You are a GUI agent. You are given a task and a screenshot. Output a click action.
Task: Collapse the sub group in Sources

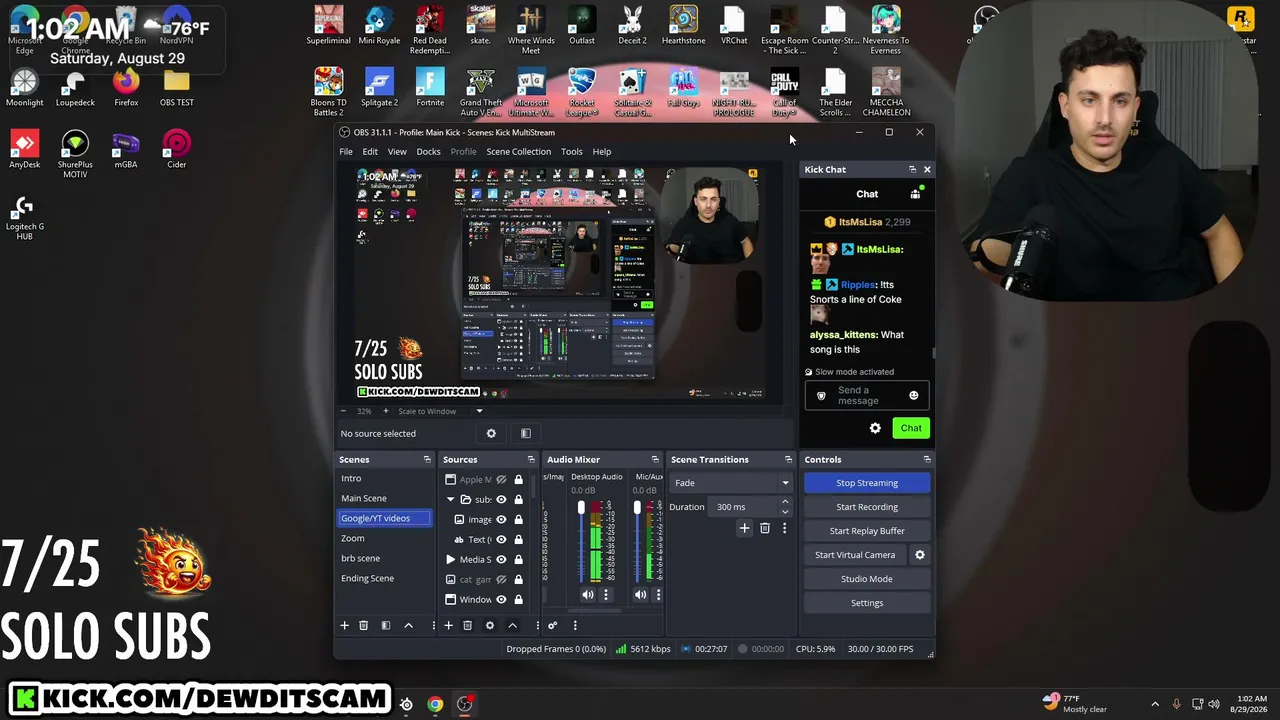[x=450, y=499]
